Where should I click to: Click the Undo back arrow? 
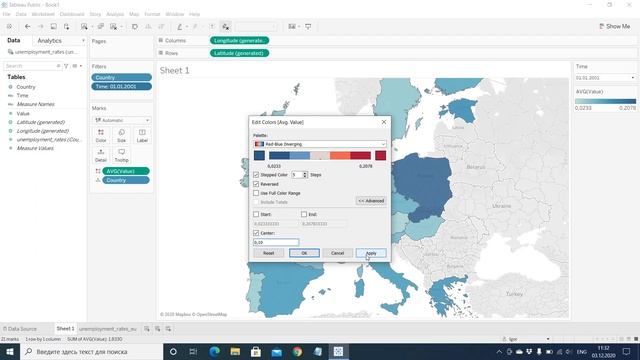[x=27, y=27]
